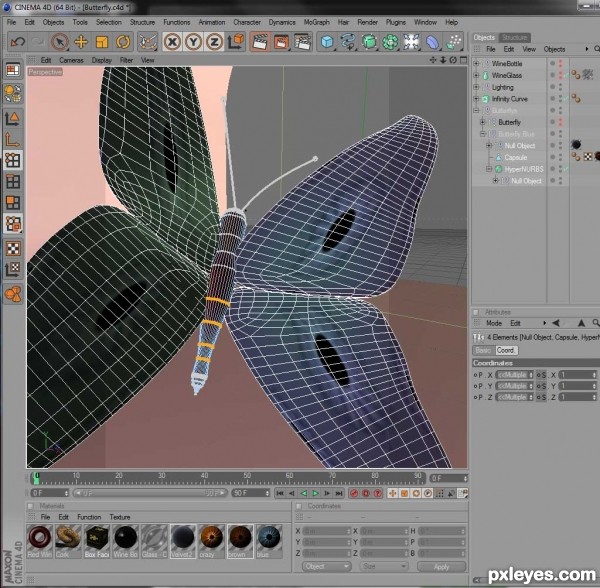600x588 pixels.
Task: Switch to the Structure tab
Action: click(x=515, y=37)
